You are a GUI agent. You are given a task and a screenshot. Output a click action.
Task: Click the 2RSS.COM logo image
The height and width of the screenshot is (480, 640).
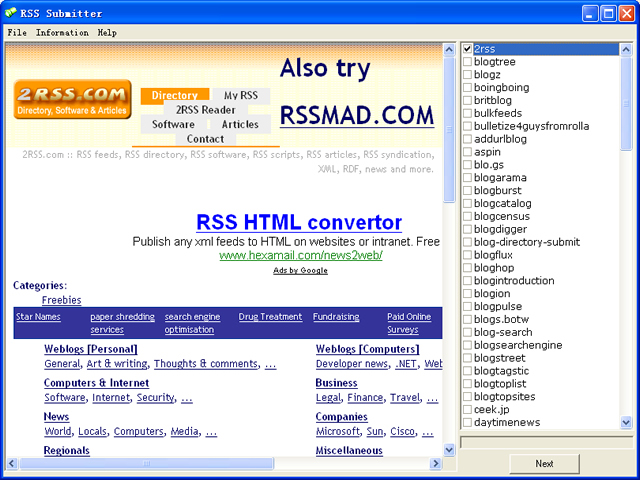pos(72,99)
